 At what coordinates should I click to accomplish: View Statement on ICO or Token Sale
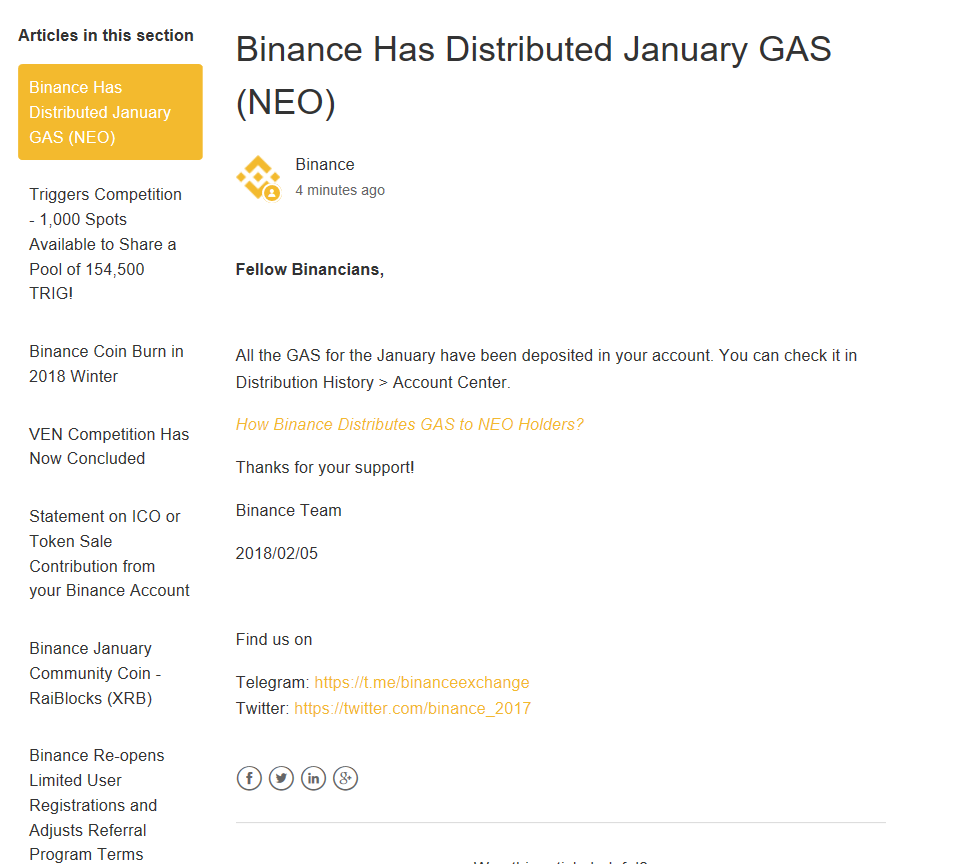[109, 553]
